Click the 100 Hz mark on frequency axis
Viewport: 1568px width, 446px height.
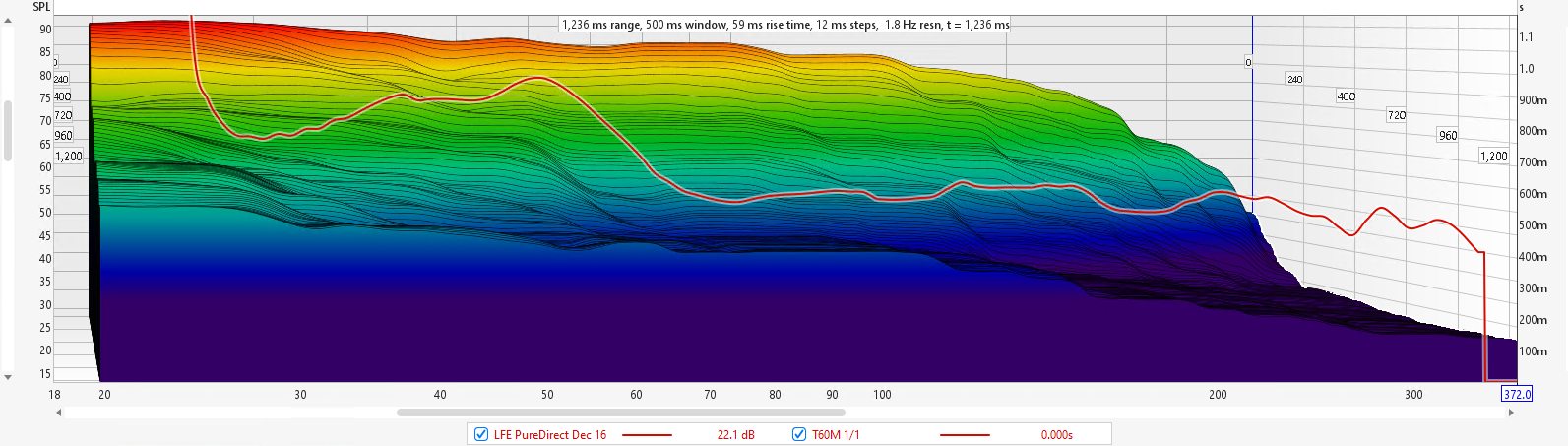pos(882,394)
